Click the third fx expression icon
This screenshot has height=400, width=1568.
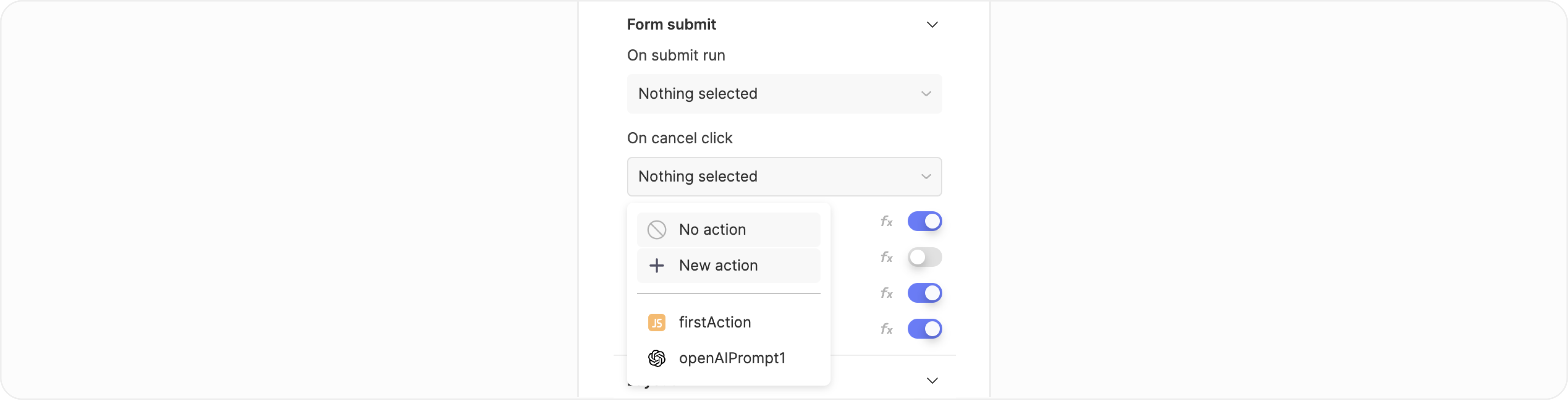pos(886,294)
